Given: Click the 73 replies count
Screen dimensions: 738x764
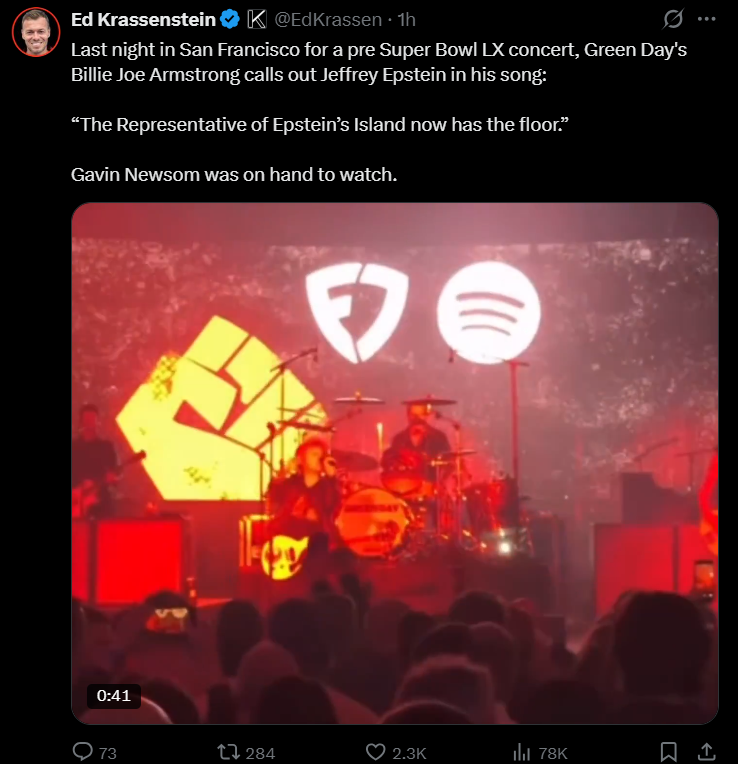Looking at the screenshot, I should (x=108, y=753).
